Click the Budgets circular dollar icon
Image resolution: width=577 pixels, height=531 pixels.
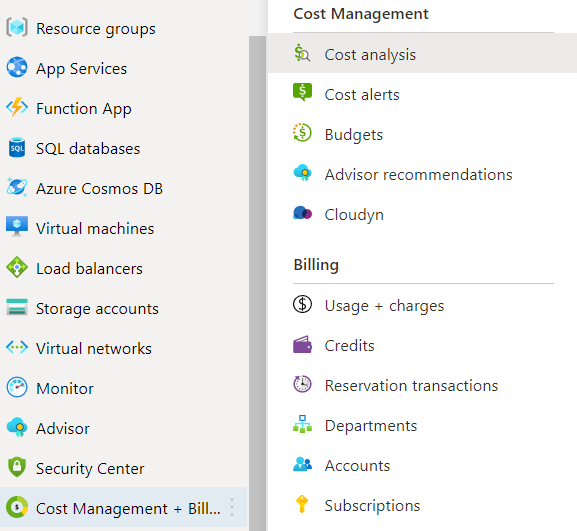coord(302,133)
